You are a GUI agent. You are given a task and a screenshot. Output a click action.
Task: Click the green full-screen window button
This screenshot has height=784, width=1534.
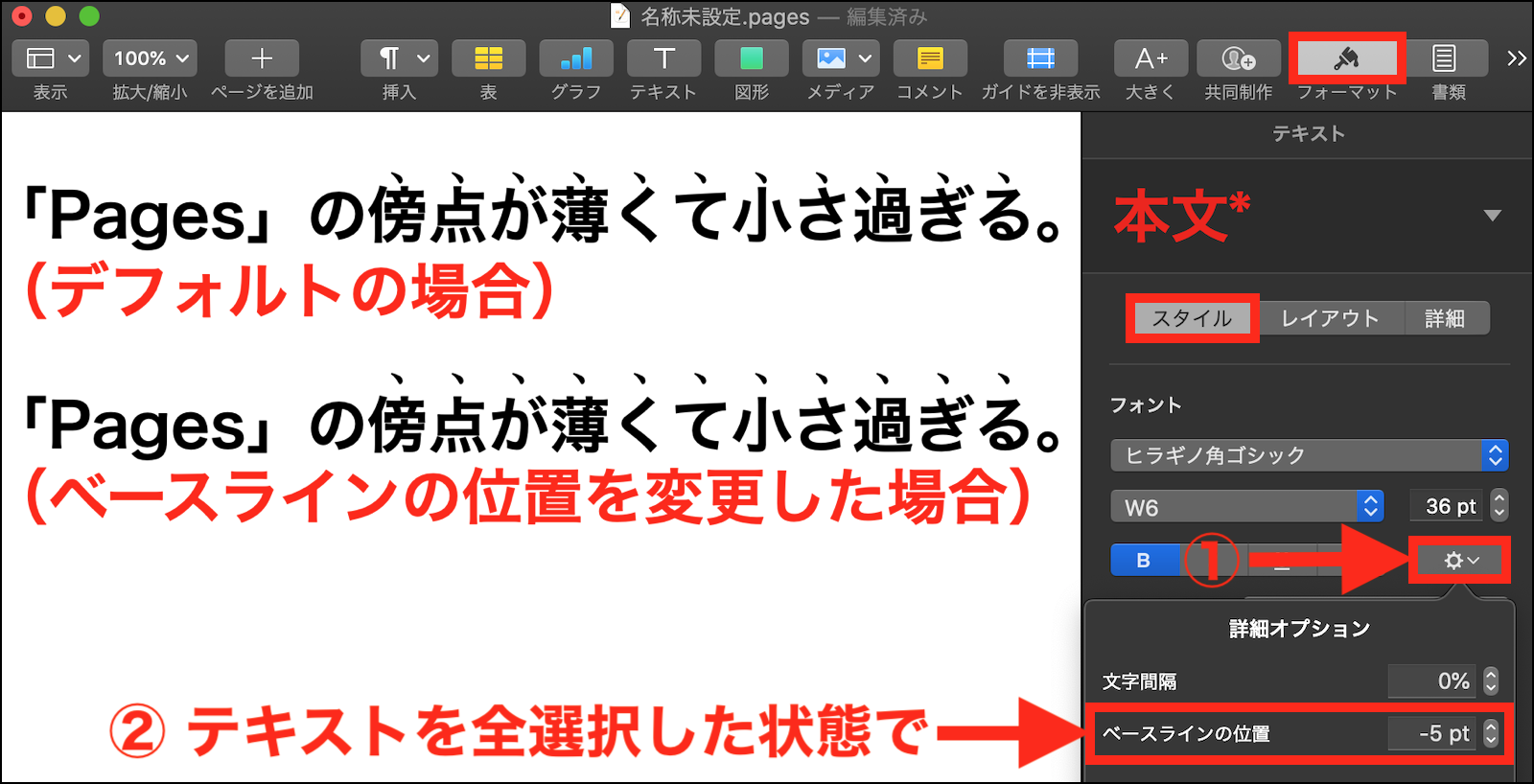click(x=89, y=16)
